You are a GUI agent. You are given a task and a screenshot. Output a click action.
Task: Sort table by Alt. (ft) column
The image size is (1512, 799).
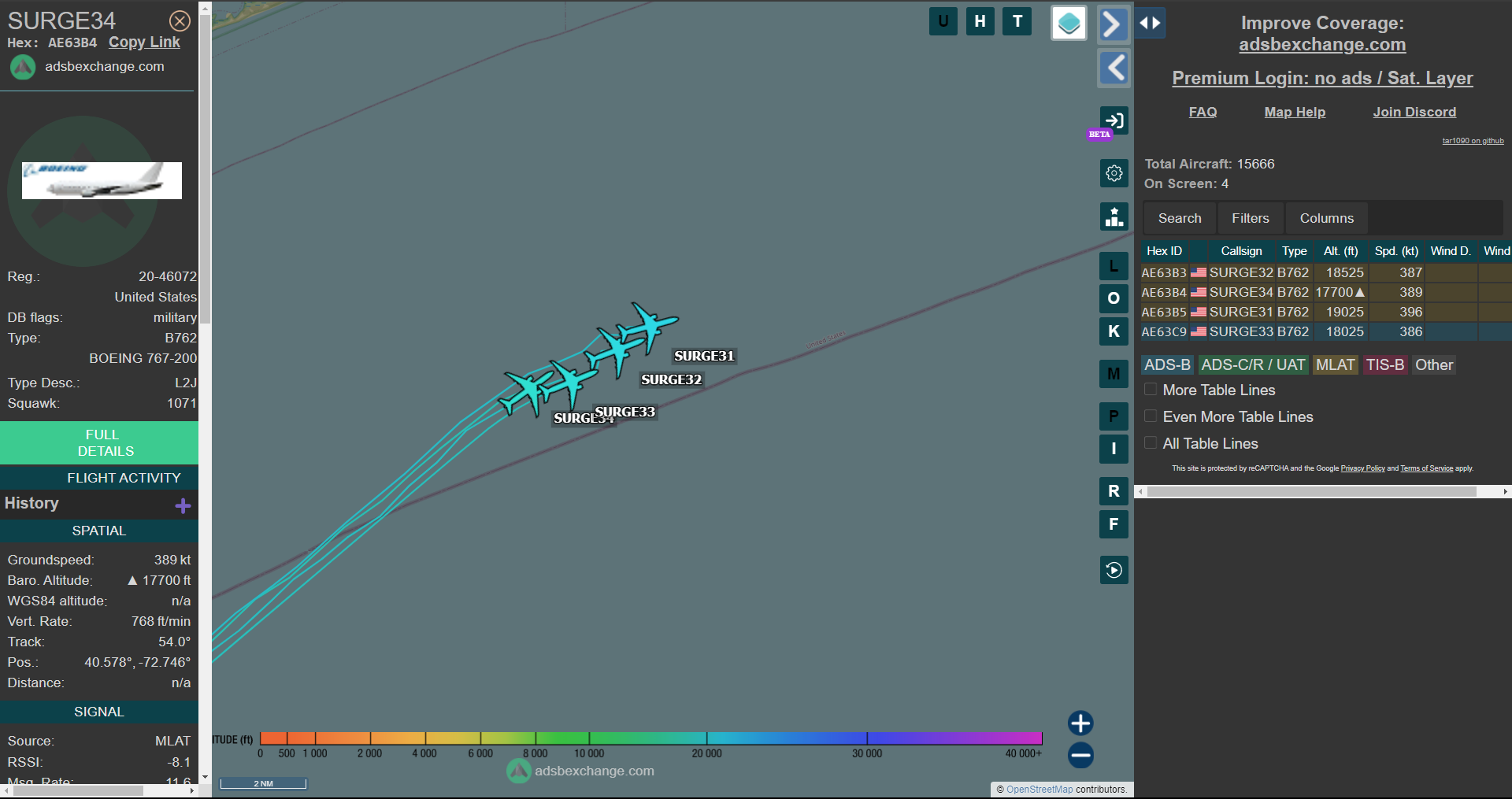(x=1340, y=251)
